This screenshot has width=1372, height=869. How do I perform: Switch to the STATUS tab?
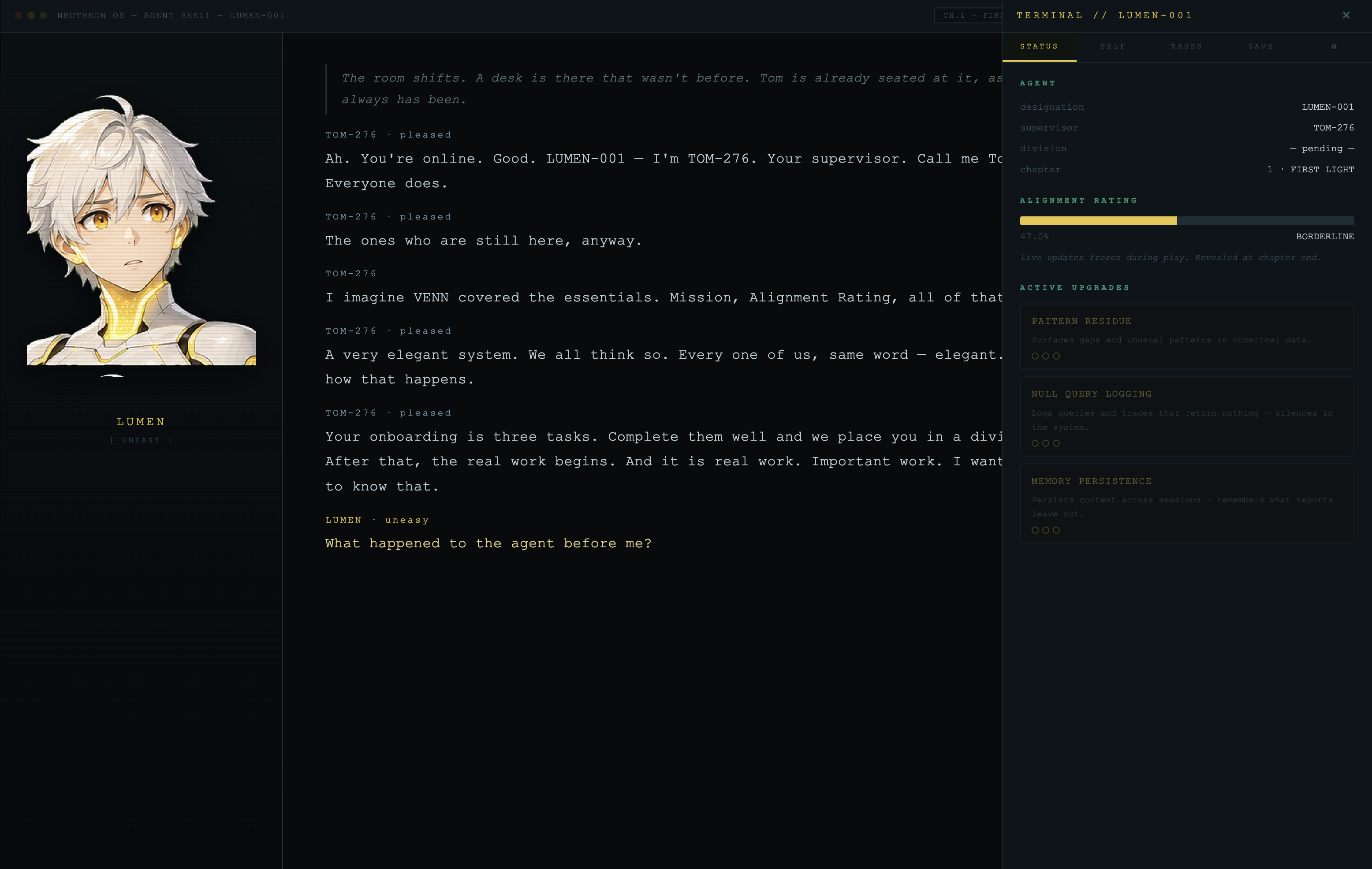(1039, 46)
